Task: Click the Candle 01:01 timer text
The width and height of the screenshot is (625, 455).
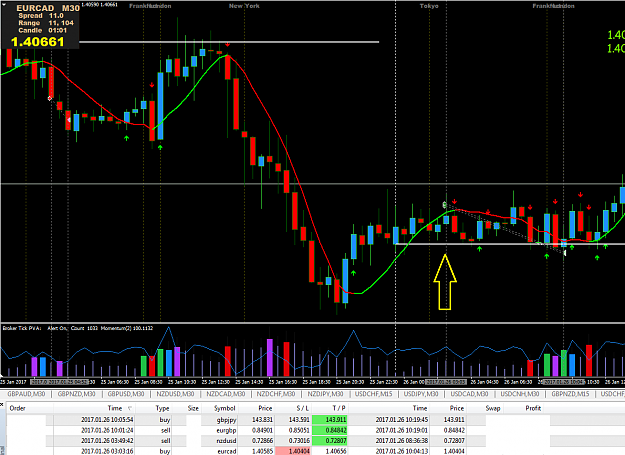Action: click(x=43, y=30)
